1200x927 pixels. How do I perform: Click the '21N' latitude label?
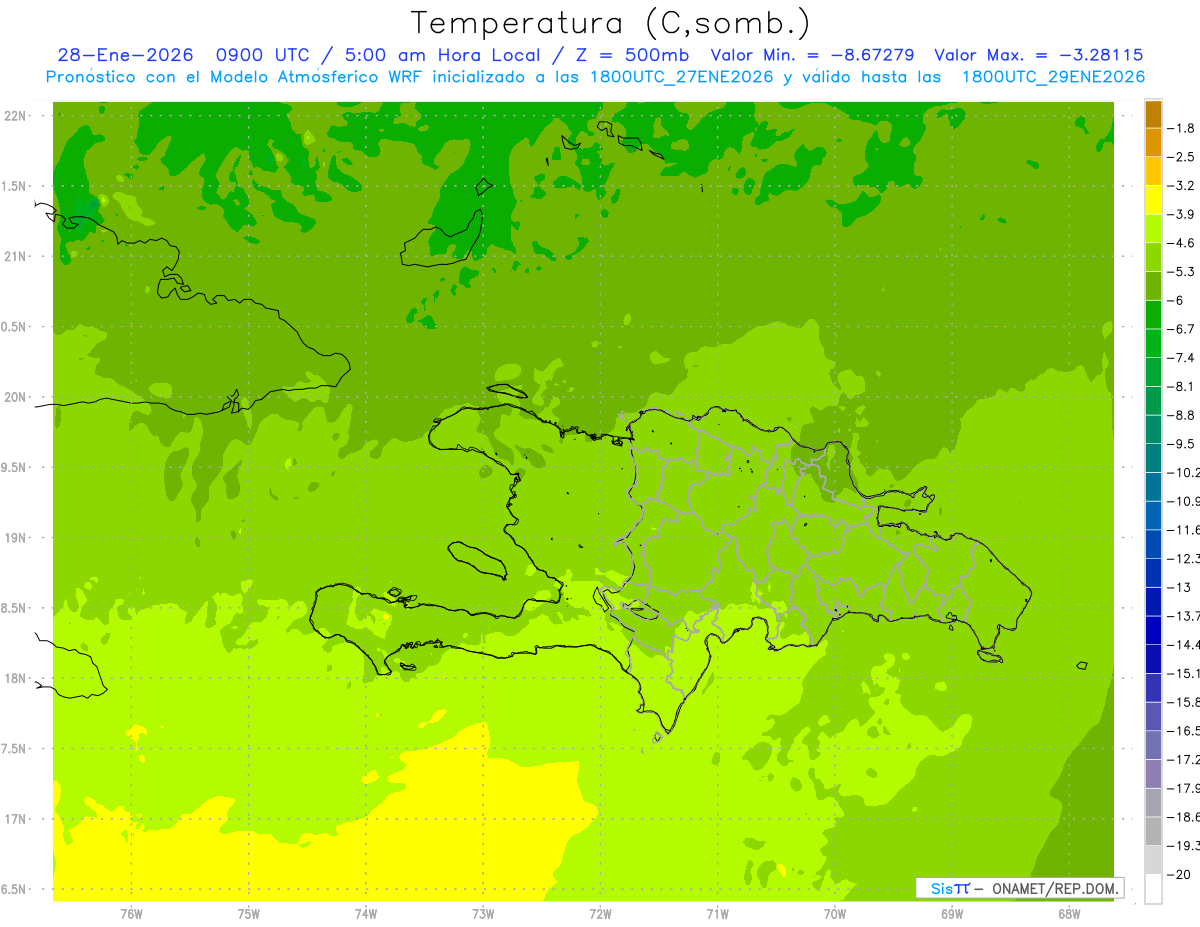point(15,256)
